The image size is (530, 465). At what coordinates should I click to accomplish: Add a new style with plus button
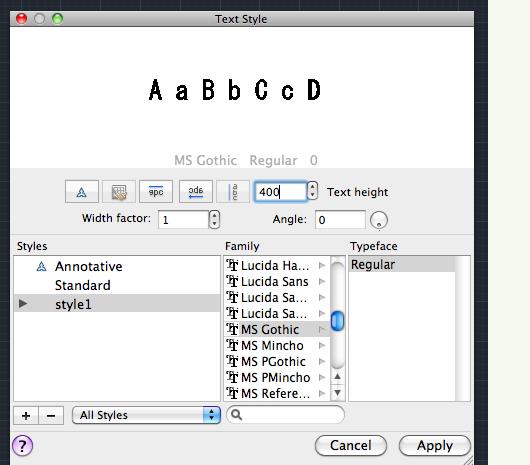[x=26, y=415]
